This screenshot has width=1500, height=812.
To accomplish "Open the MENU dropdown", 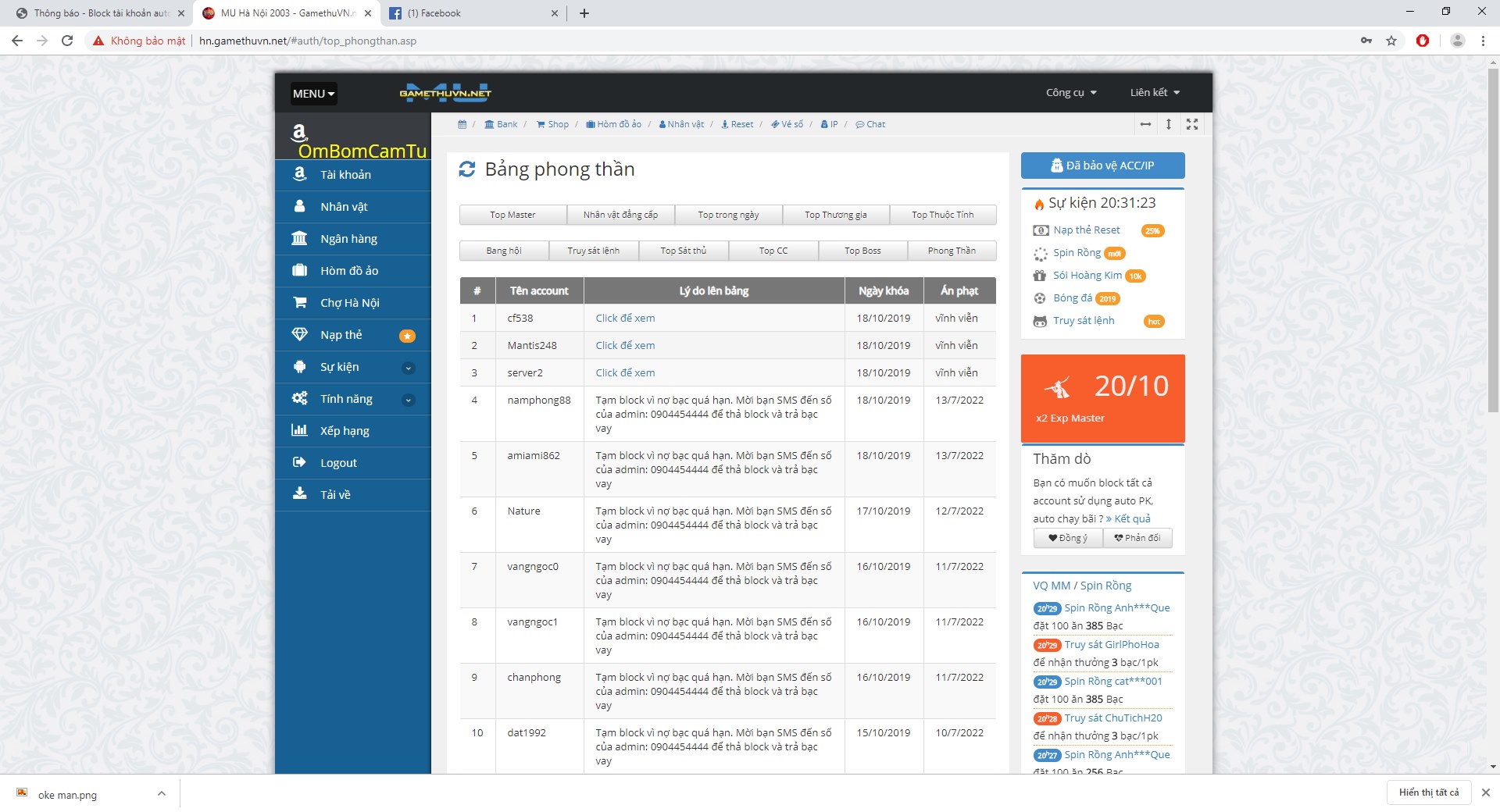I will [x=313, y=94].
